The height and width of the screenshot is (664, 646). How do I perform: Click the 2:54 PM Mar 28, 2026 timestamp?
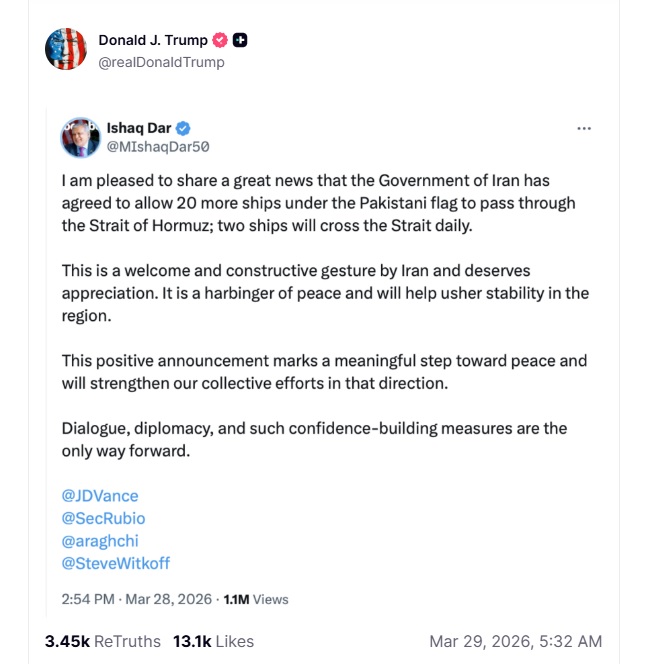(x=137, y=599)
